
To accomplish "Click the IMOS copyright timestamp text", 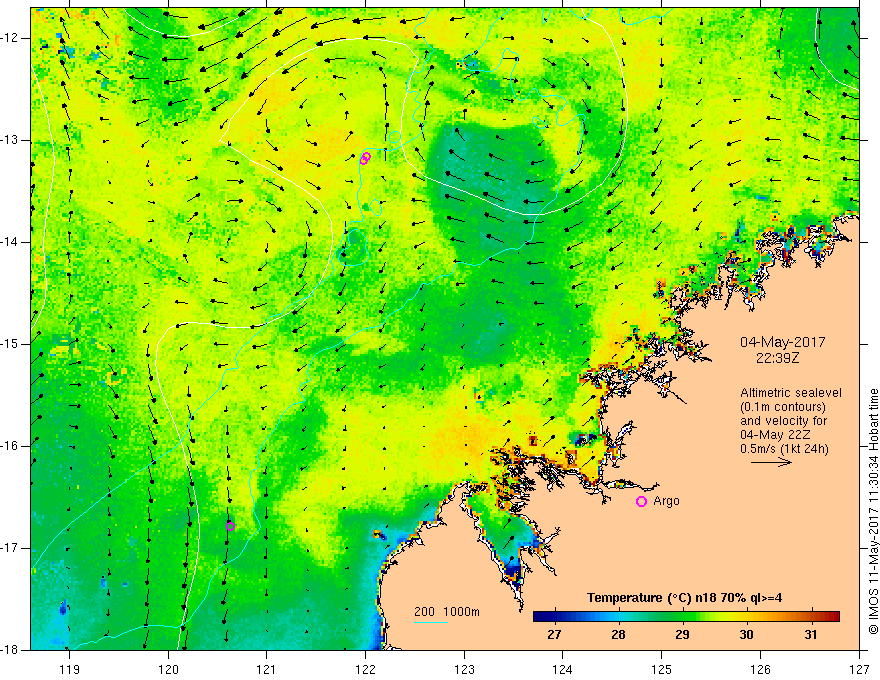I will point(873,511).
